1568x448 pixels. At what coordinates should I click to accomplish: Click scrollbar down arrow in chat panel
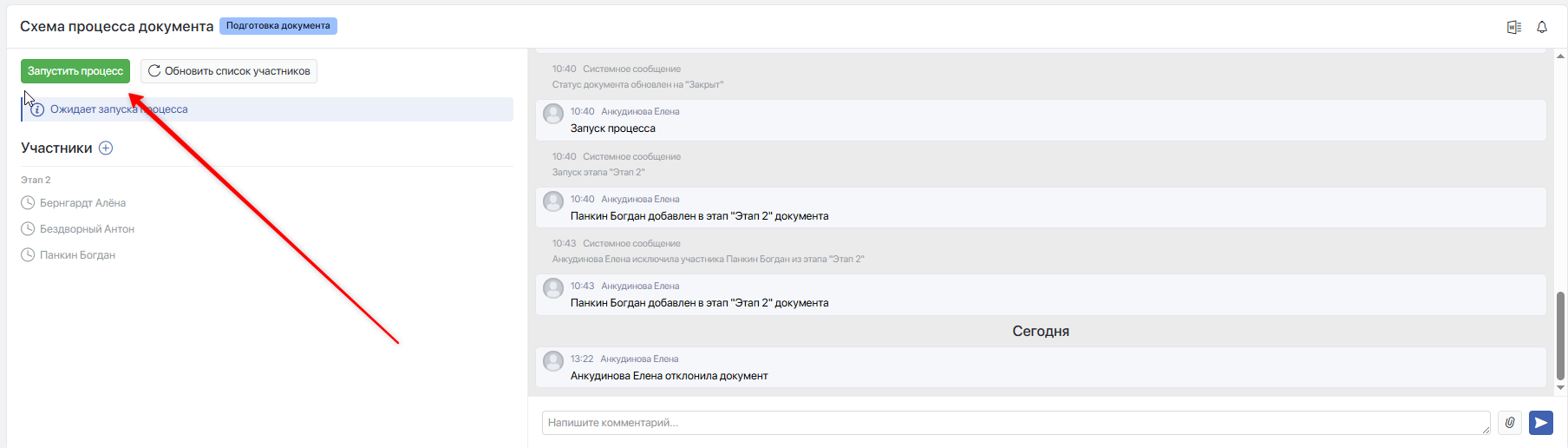point(1561,388)
